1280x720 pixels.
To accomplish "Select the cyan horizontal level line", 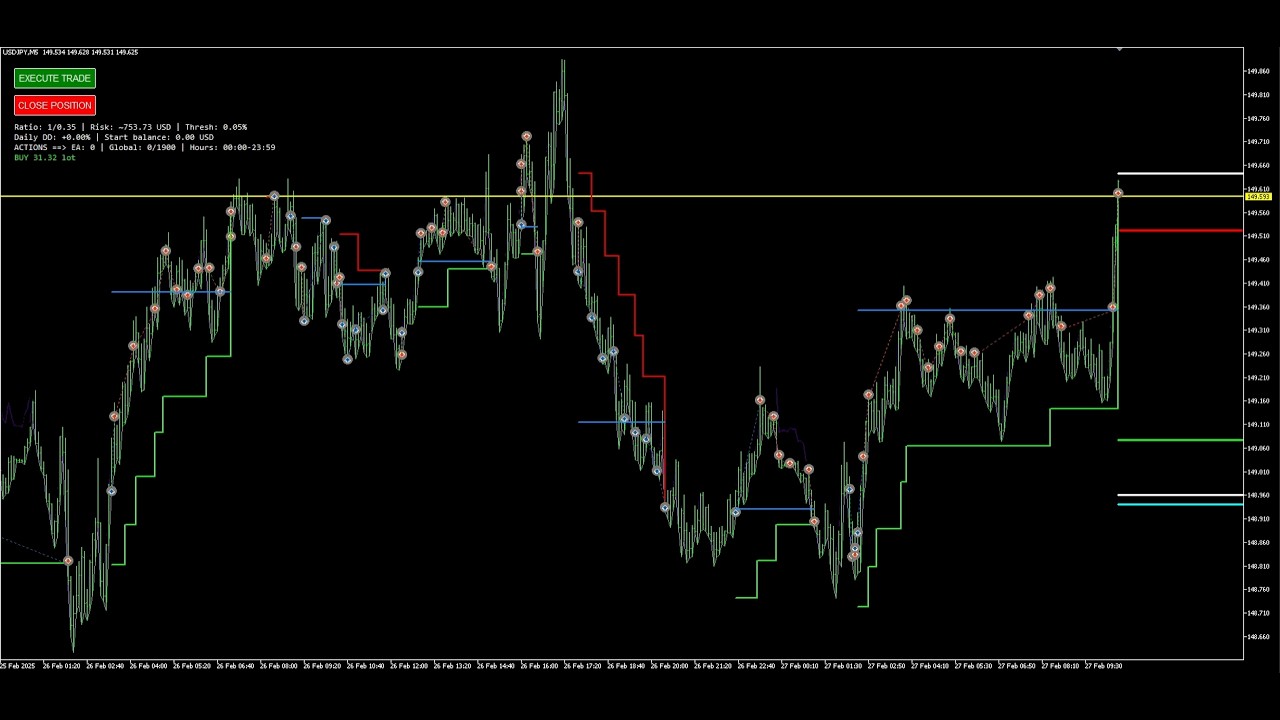I will coord(1180,504).
